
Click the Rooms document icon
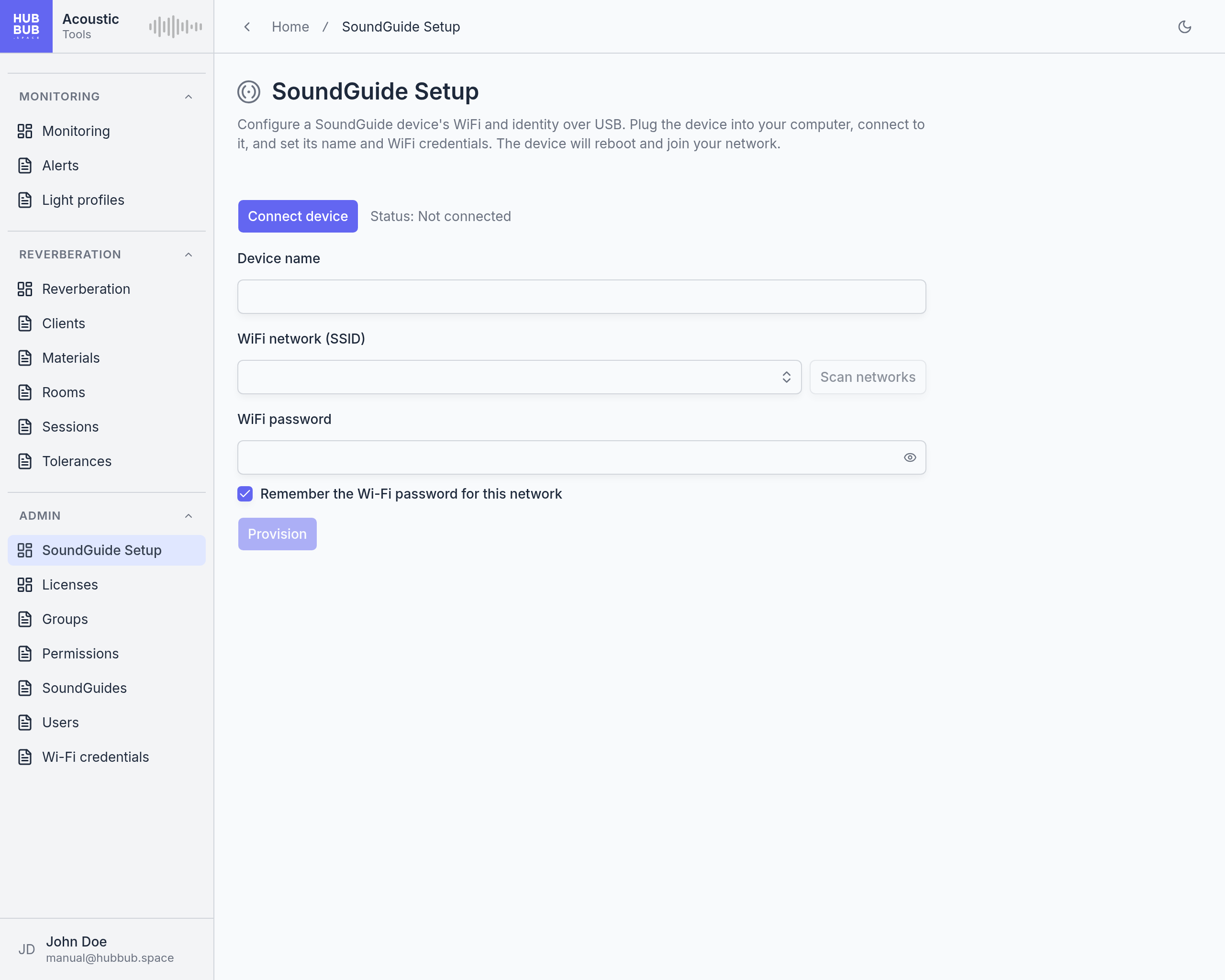click(x=25, y=392)
